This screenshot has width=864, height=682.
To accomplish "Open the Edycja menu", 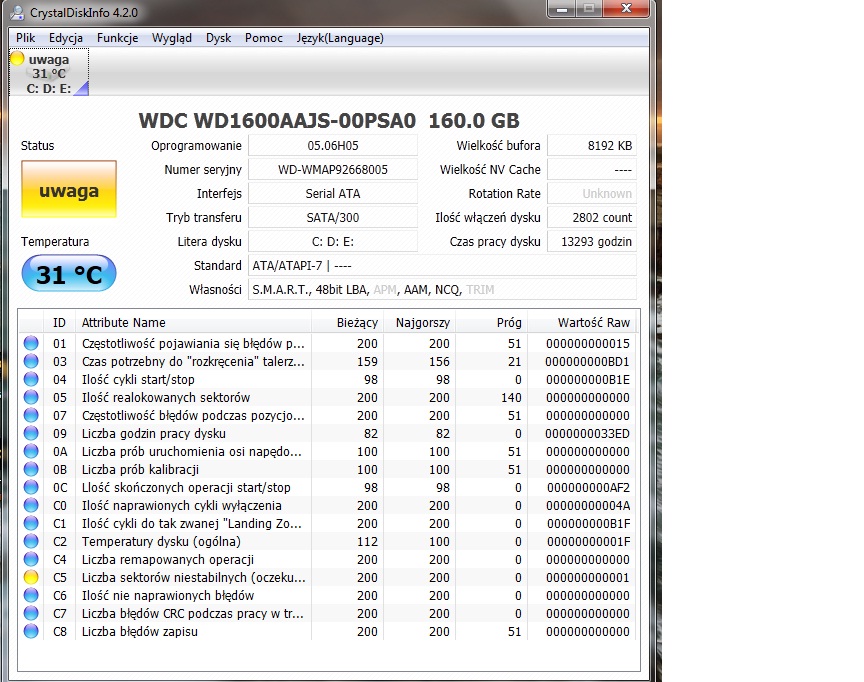I will (x=66, y=38).
